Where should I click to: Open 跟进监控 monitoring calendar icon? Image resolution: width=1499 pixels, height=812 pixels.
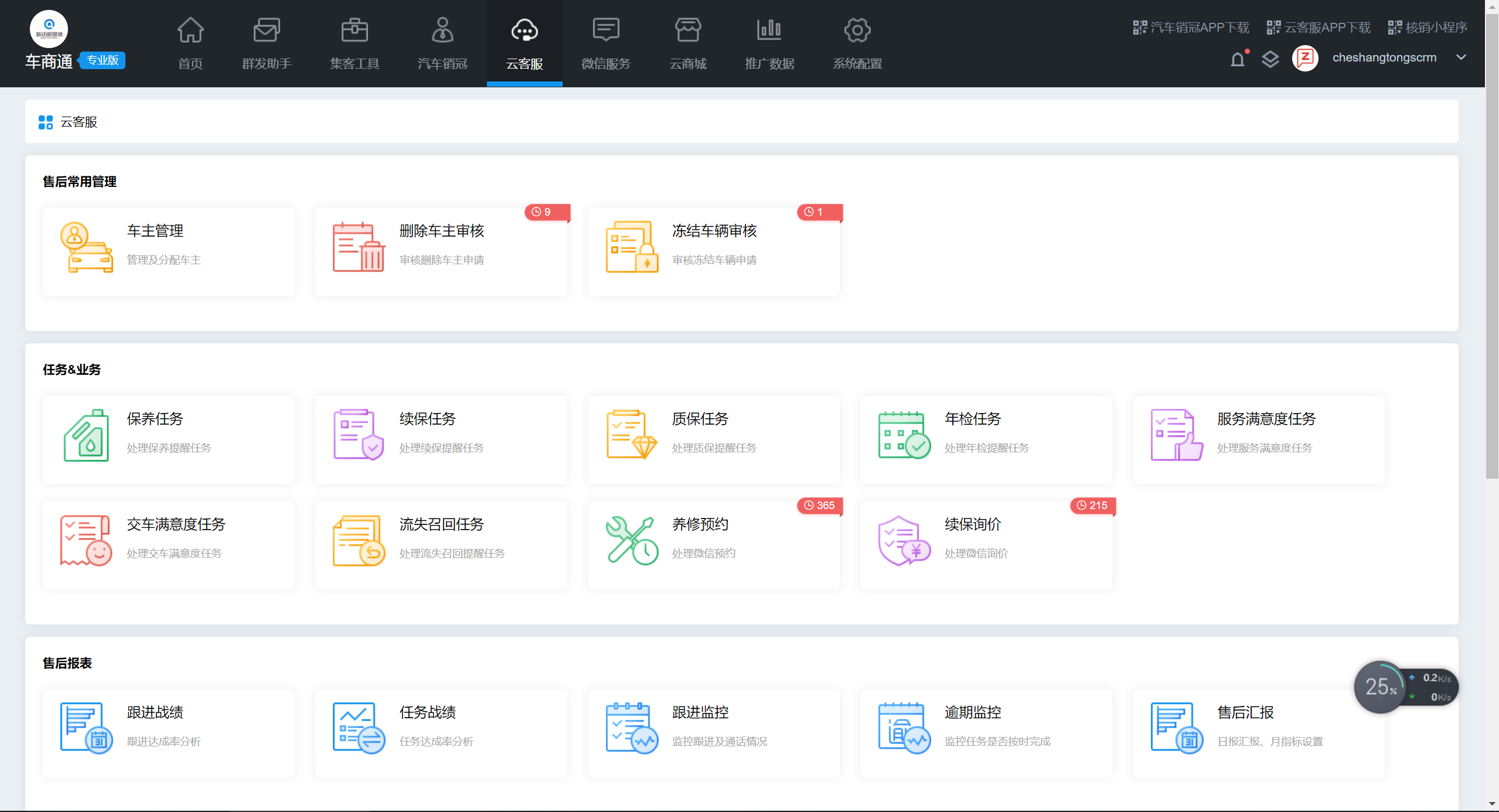[x=631, y=728]
